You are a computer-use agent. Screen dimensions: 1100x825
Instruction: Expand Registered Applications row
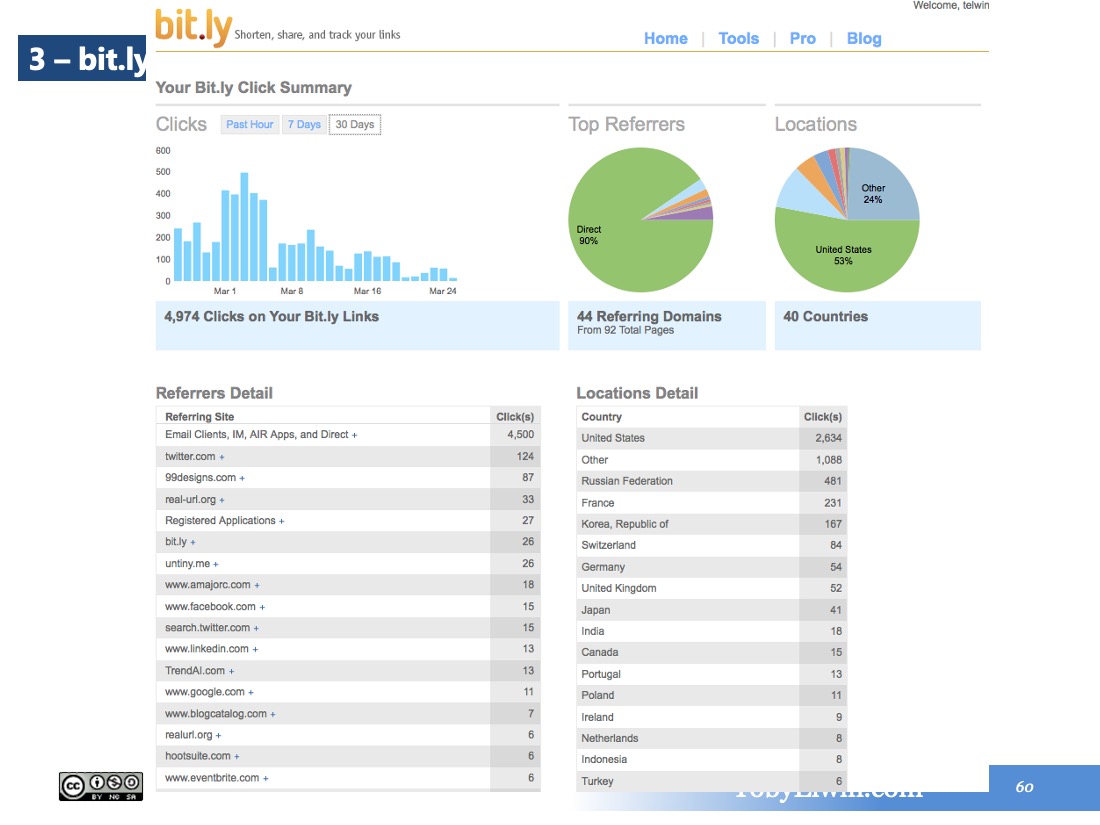tap(281, 521)
